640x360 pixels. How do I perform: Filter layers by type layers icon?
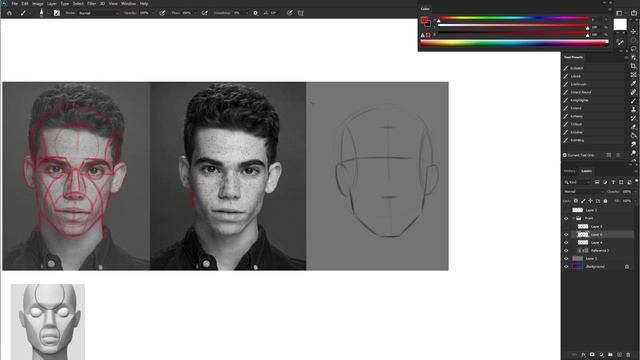click(613, 182)
